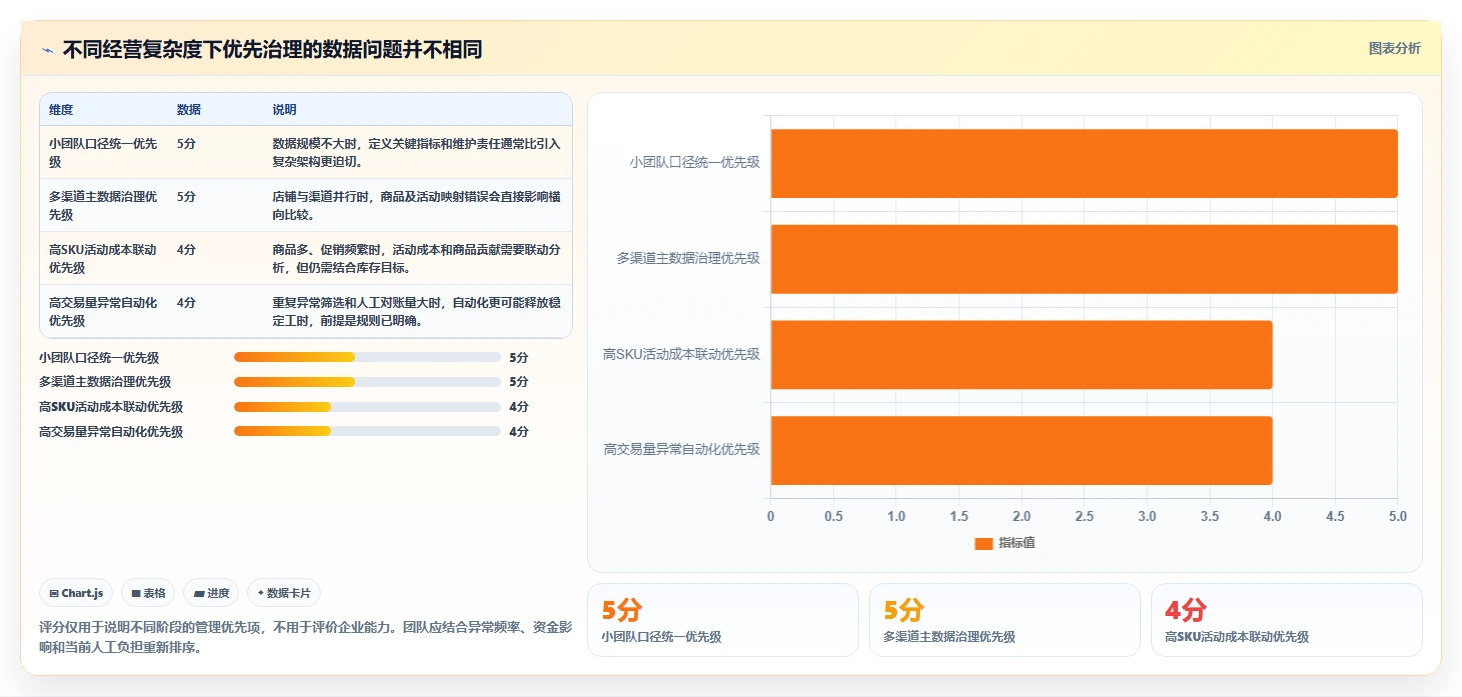Screen dimensions: 1462x697
Task: Click the footer note starting 评分仅用于说明
Action: 306,637
